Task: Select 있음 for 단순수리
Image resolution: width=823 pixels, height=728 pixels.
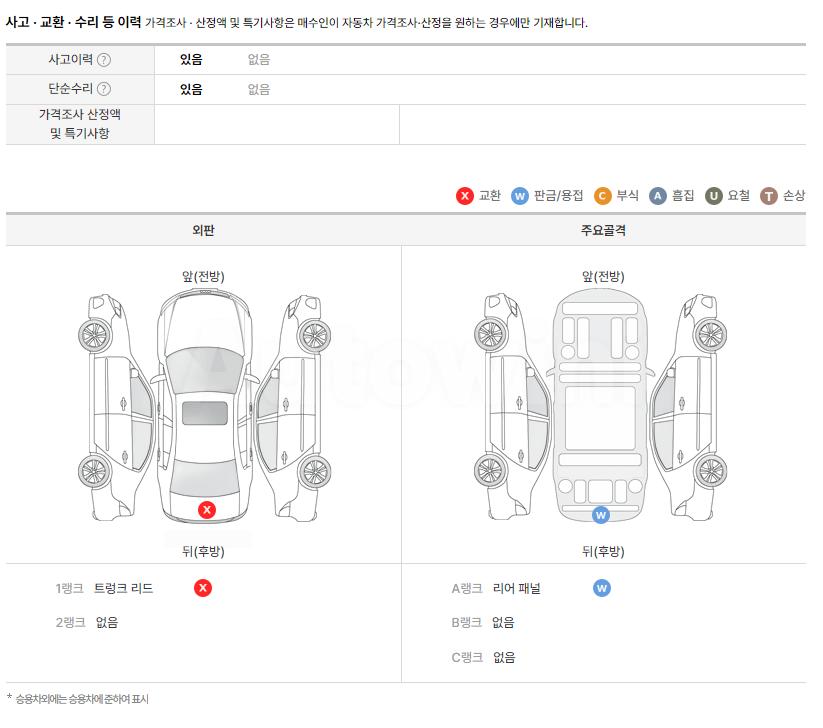Action: click(191, 89)
